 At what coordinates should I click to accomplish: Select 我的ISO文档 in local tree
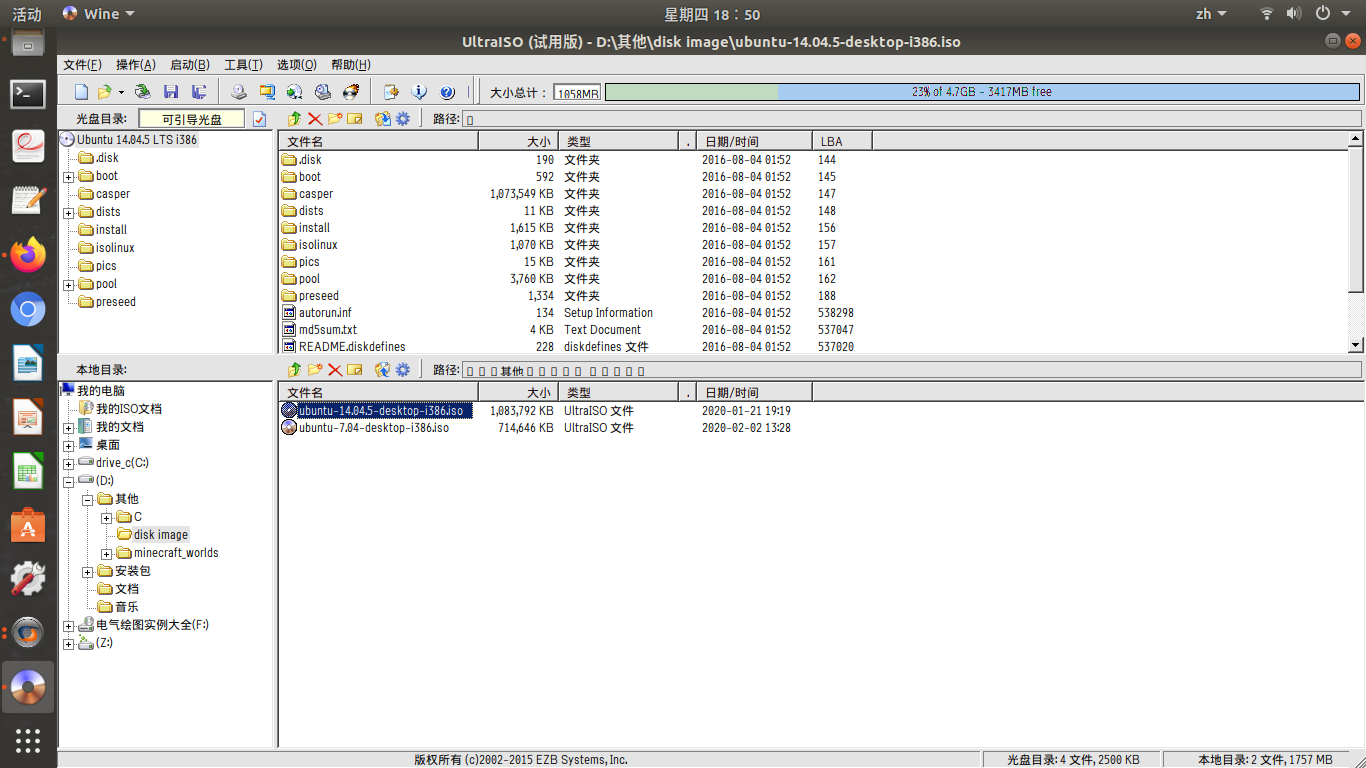[129, 409]
